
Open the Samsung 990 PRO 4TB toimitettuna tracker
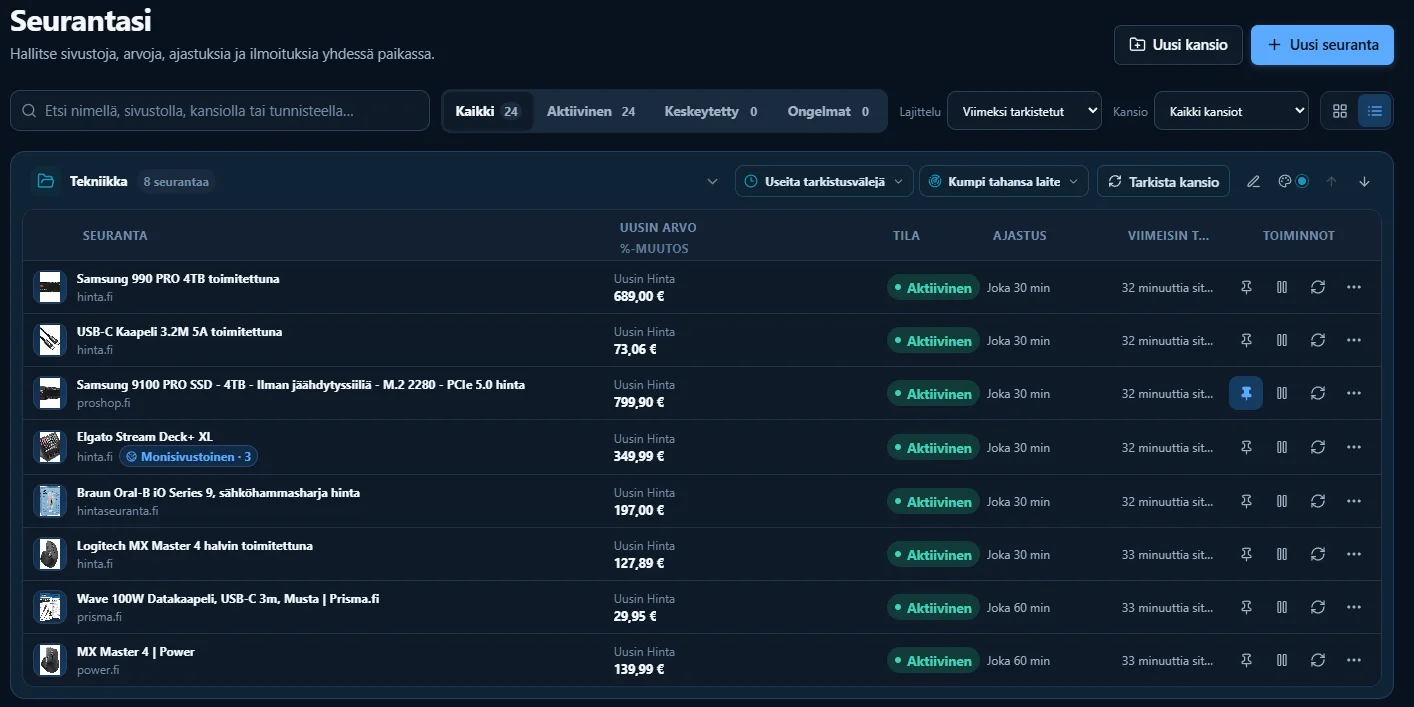point(178,278)
